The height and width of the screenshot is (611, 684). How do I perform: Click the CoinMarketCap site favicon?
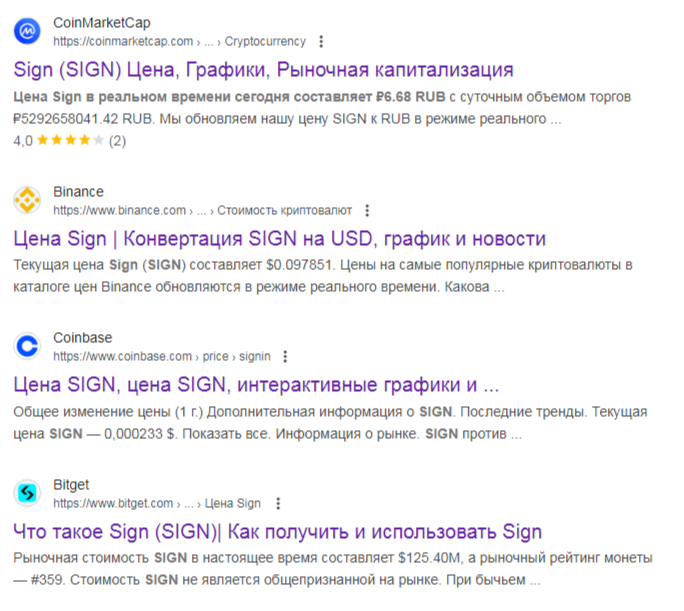point(27,31)
